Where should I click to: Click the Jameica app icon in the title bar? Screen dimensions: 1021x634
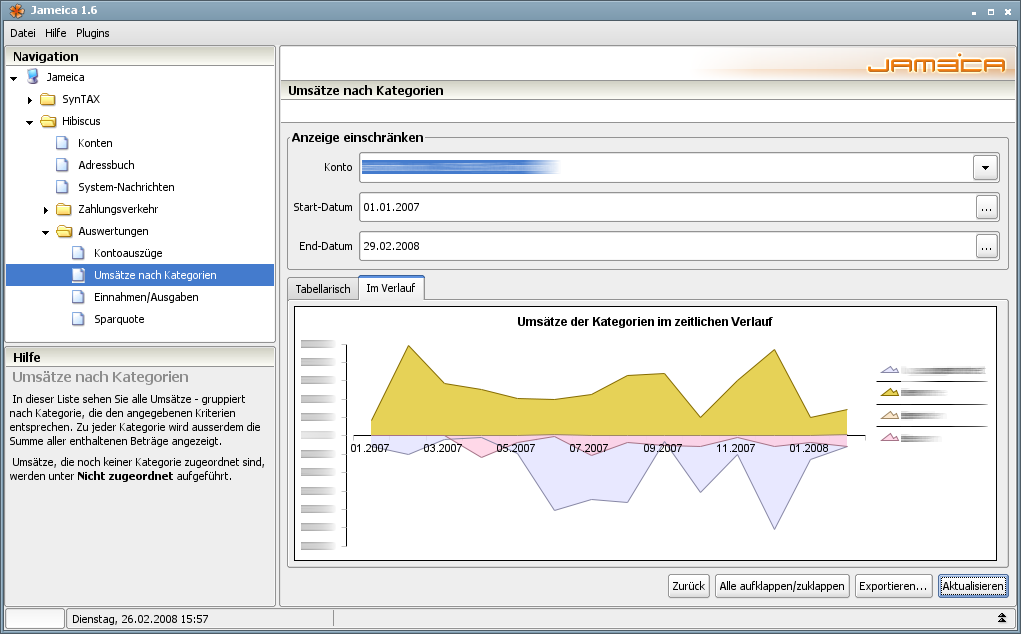[x=17, y=10]
